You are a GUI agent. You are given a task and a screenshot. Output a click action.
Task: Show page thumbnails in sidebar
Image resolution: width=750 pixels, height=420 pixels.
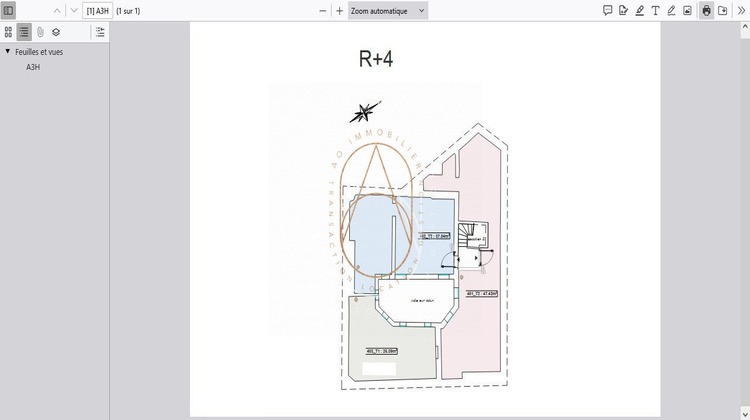click(x=8, y=32)
